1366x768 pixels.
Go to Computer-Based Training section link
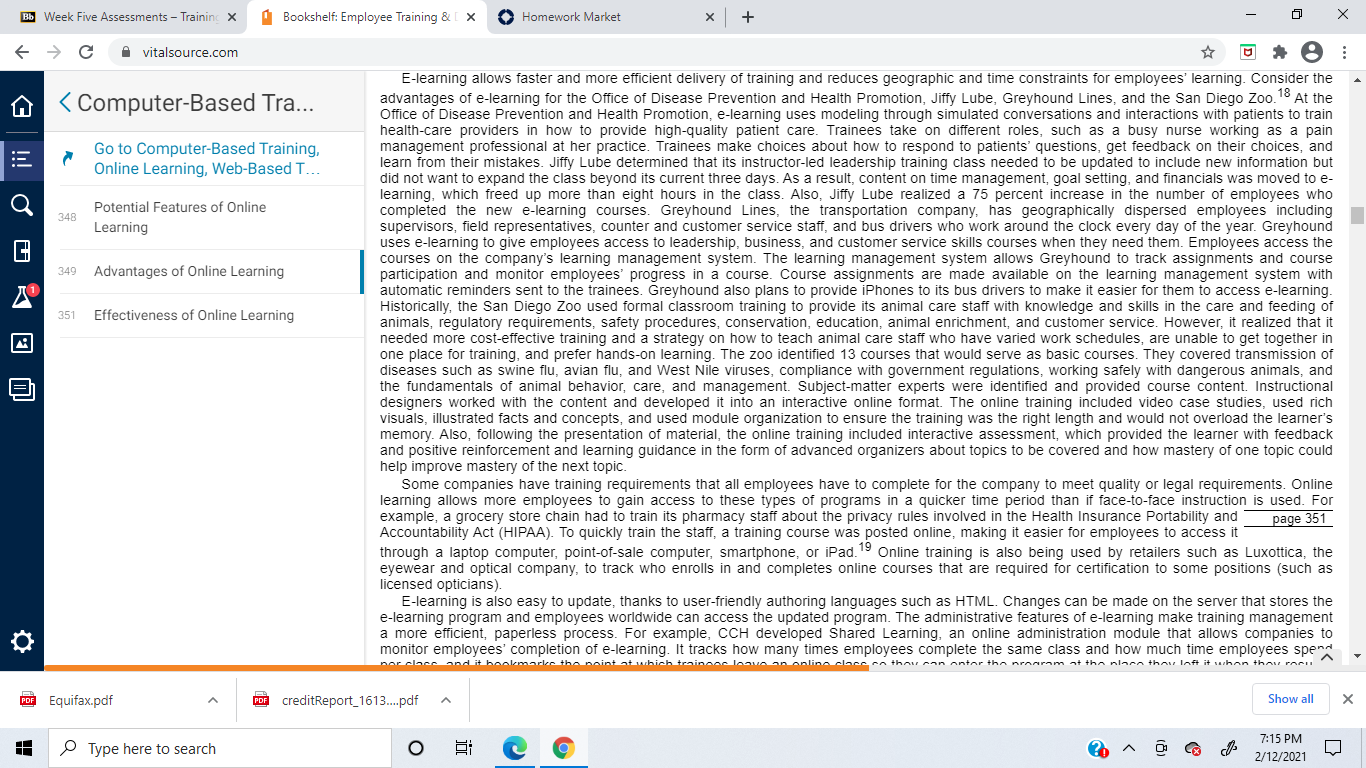pyautogui.click(x=206, y=159)
